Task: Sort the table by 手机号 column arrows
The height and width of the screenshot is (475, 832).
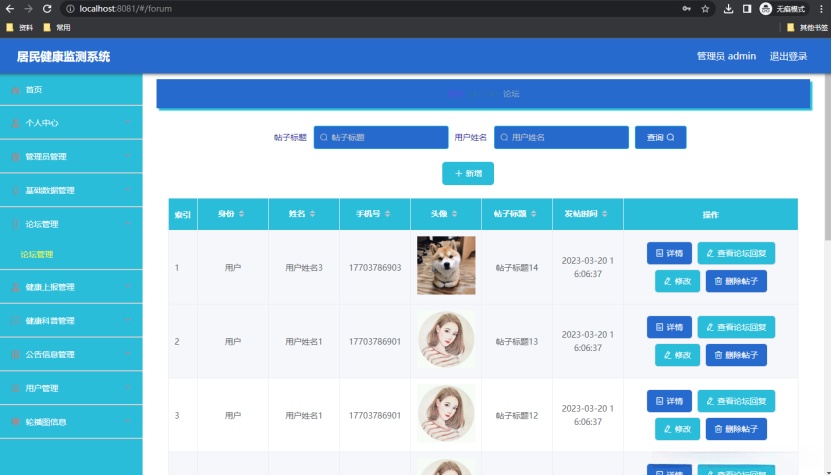Action: [387, 214]
